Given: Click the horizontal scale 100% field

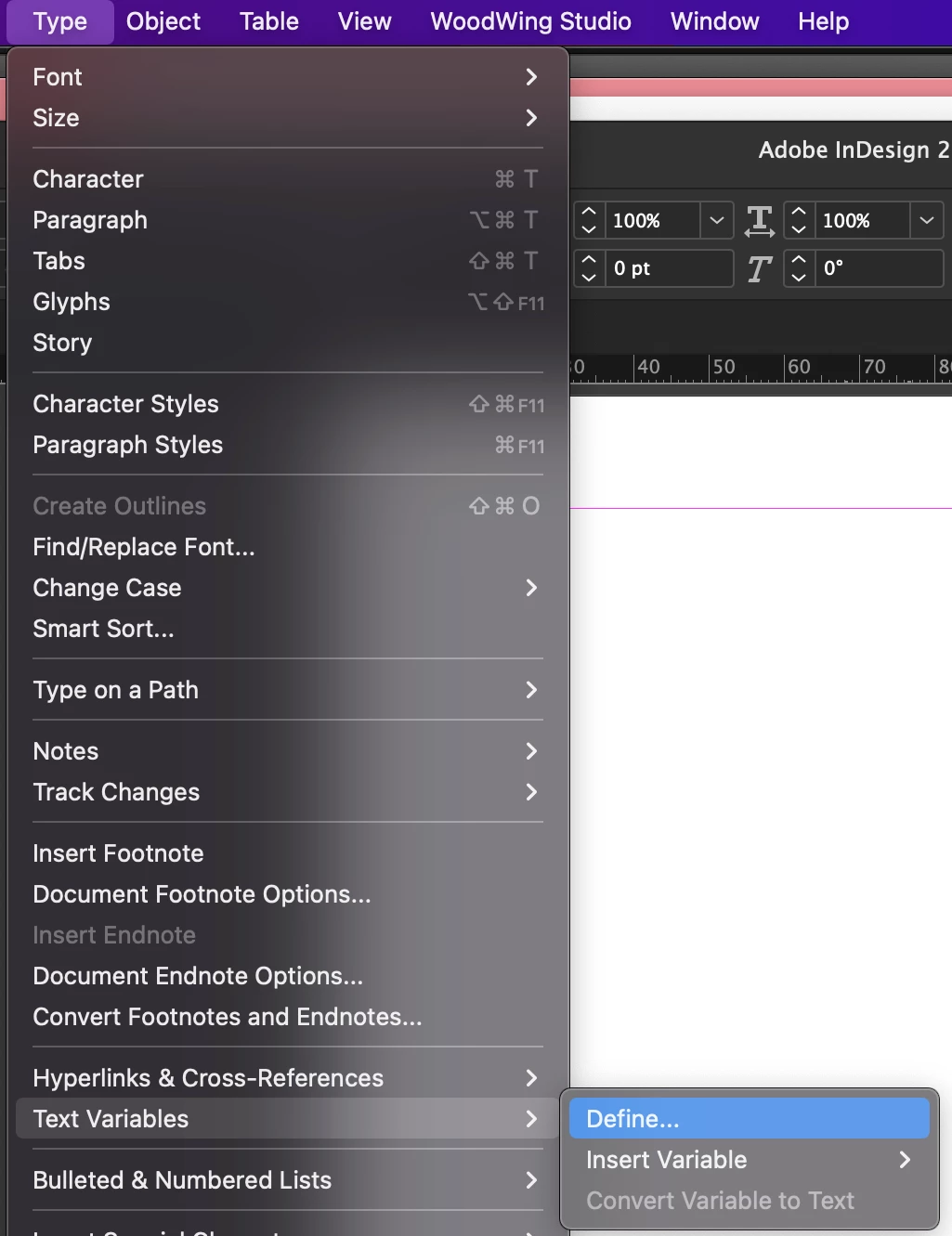Looking at the screenshot, I should (x=653, y=221).
